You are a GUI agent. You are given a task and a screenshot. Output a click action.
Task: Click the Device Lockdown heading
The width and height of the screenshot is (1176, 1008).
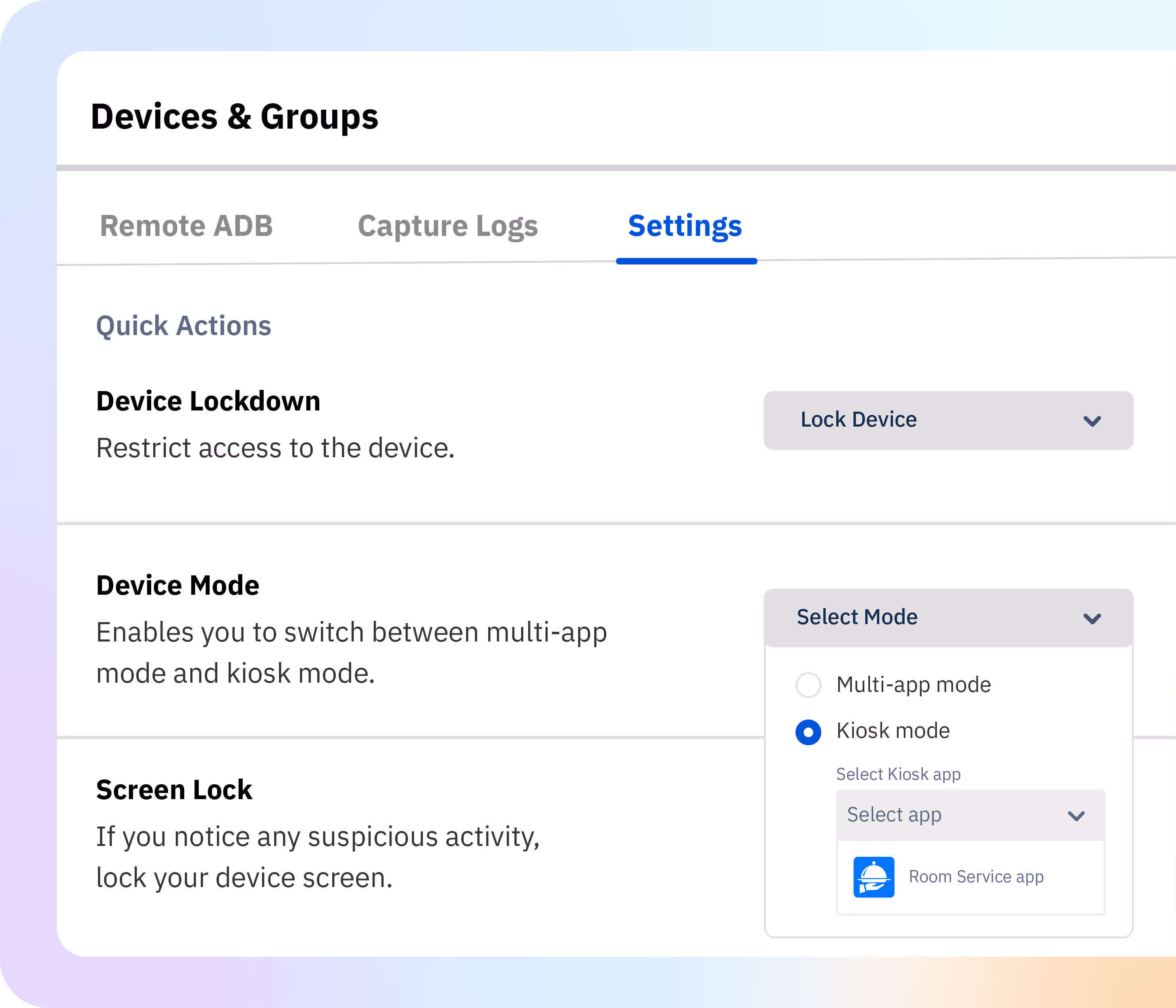(x=208, y=401)
